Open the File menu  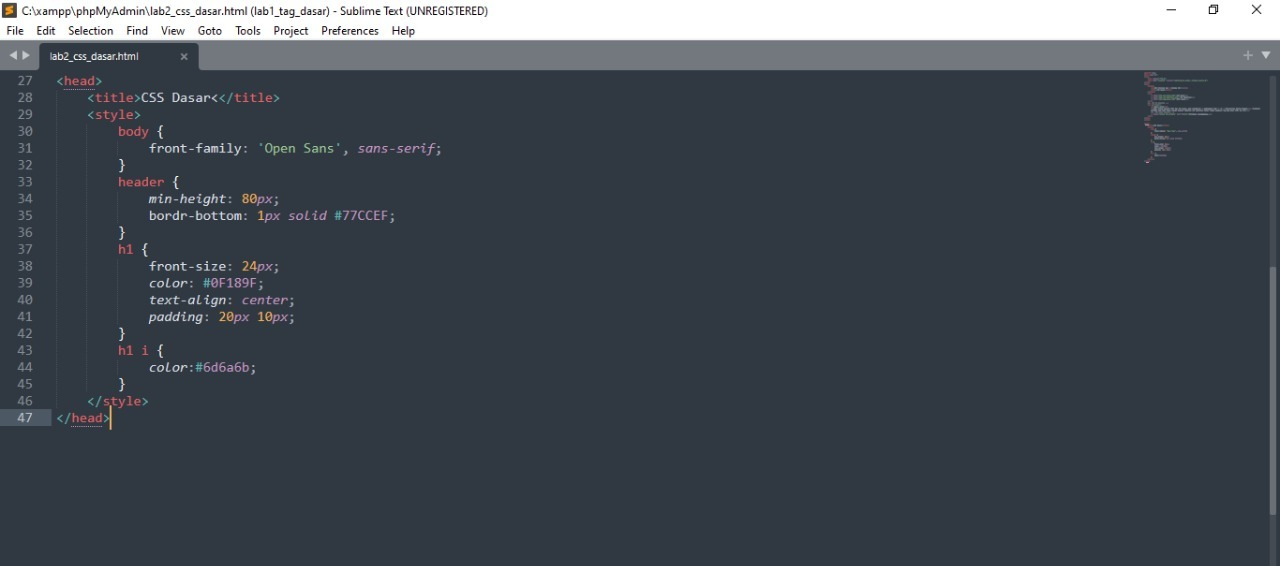pos(15,31)
